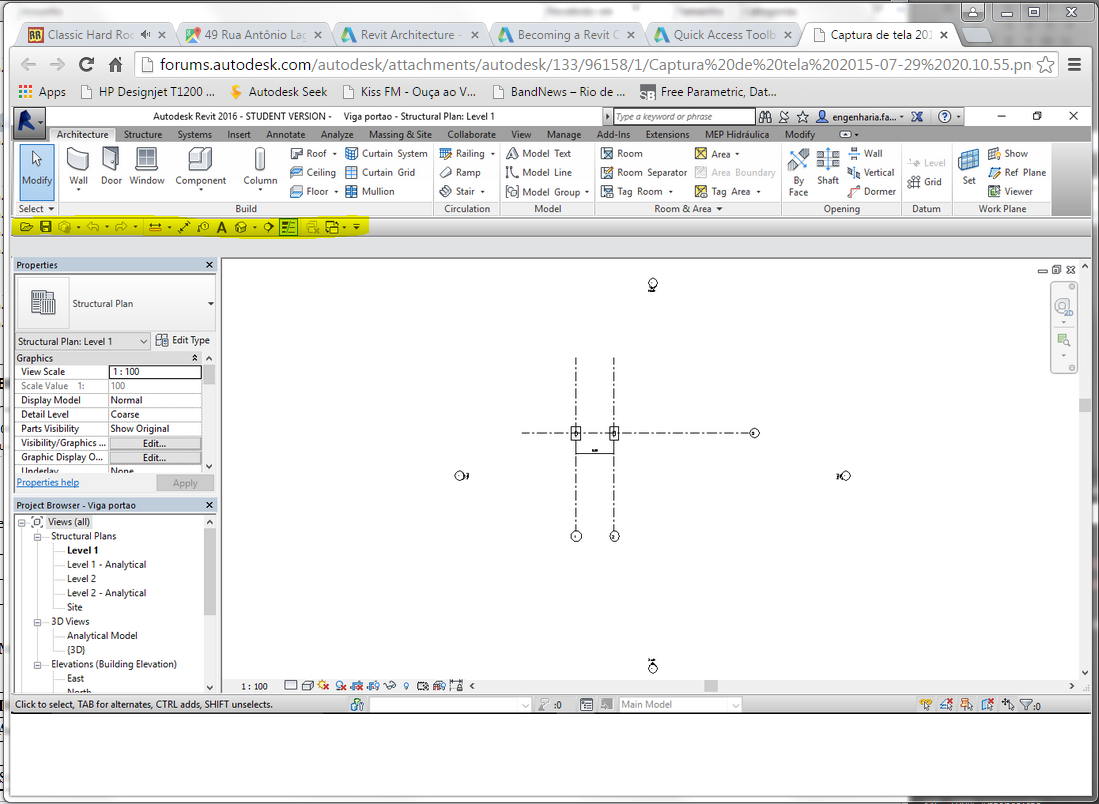The height and width of the screenshot is (804, 1099).
Task: Select the Curtain Grid tool
Action: tap(381, 172)
